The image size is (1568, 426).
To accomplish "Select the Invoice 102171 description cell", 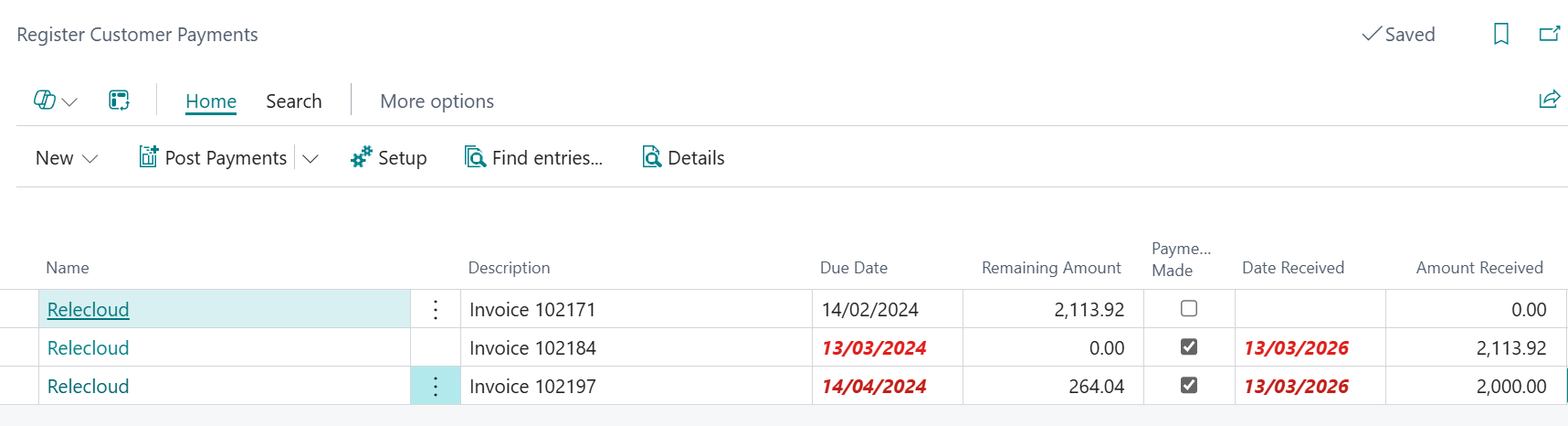I will coord(637,310).
